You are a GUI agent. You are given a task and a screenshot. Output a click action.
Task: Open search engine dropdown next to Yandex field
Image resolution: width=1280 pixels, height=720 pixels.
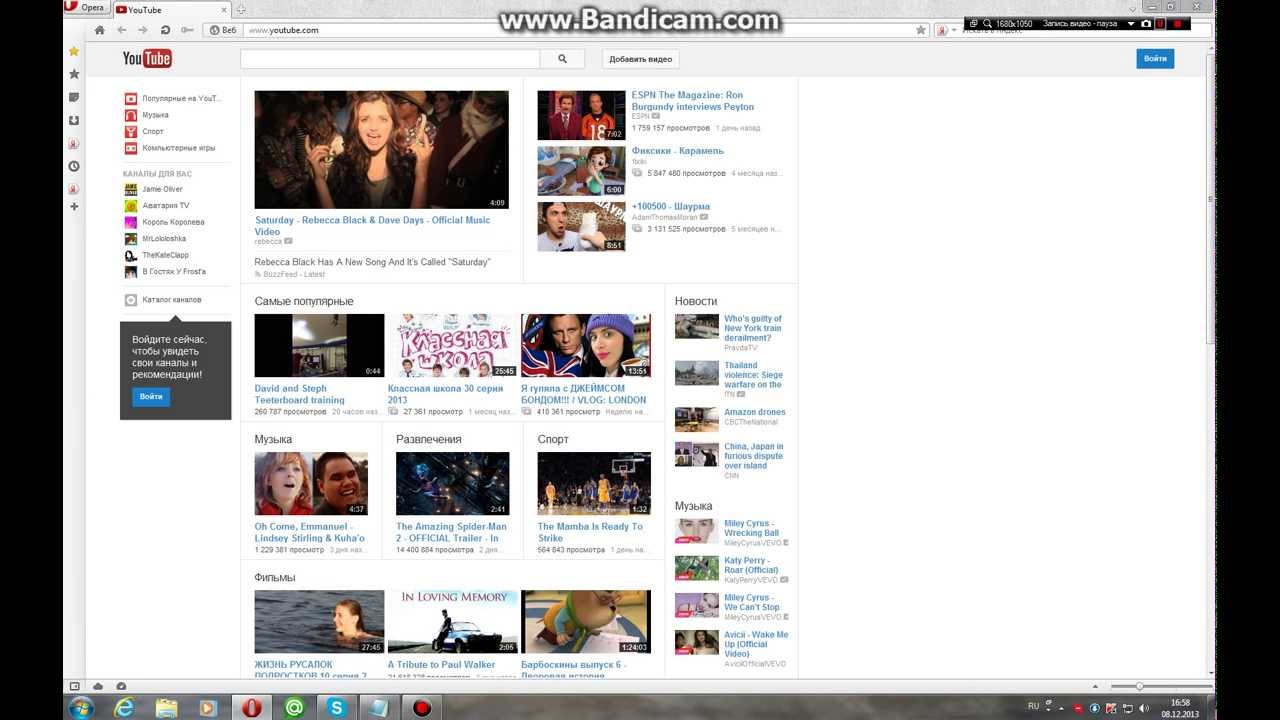pyautogui.click(x=954, y=30)
